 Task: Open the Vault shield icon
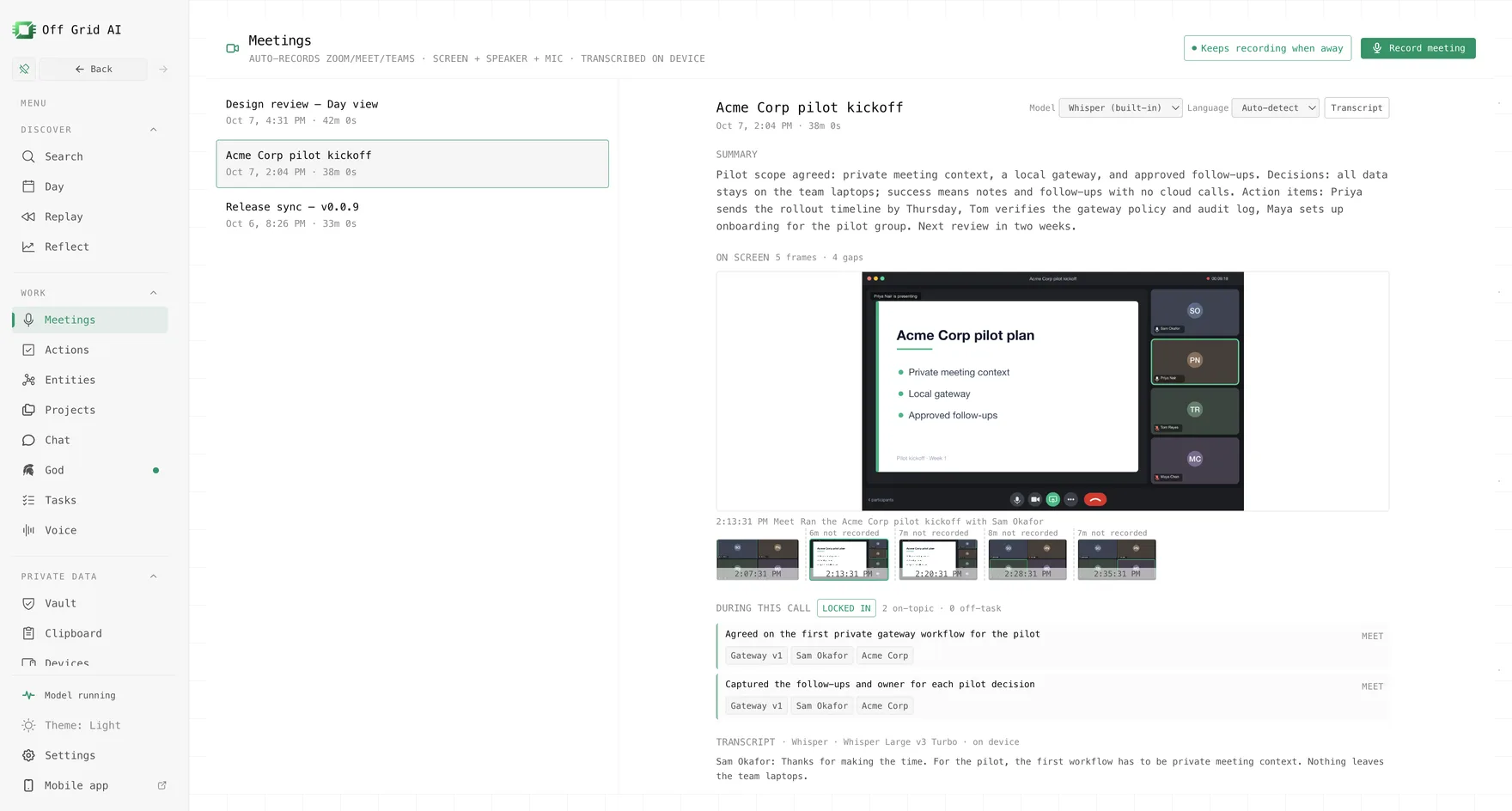(28, 603)
